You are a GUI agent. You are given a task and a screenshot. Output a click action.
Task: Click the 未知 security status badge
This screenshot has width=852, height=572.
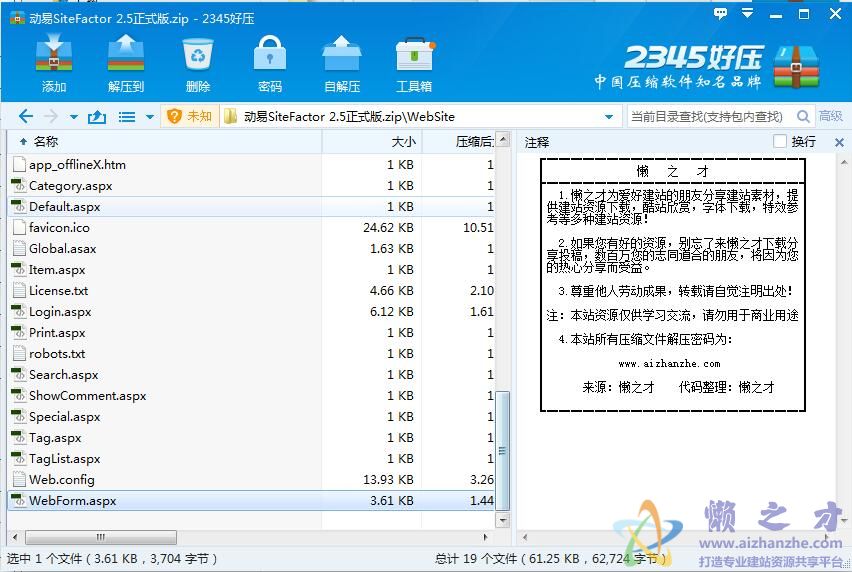tap(190, 116)
